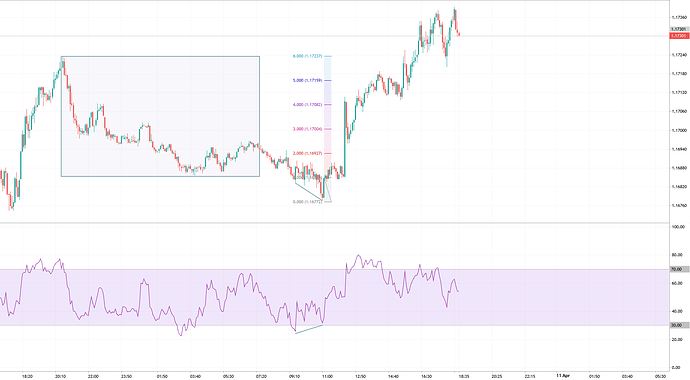690x380 pixels.
Task: Click the grey 1.17301 price label
Action: pyautogui.click(x=679, y=29)
